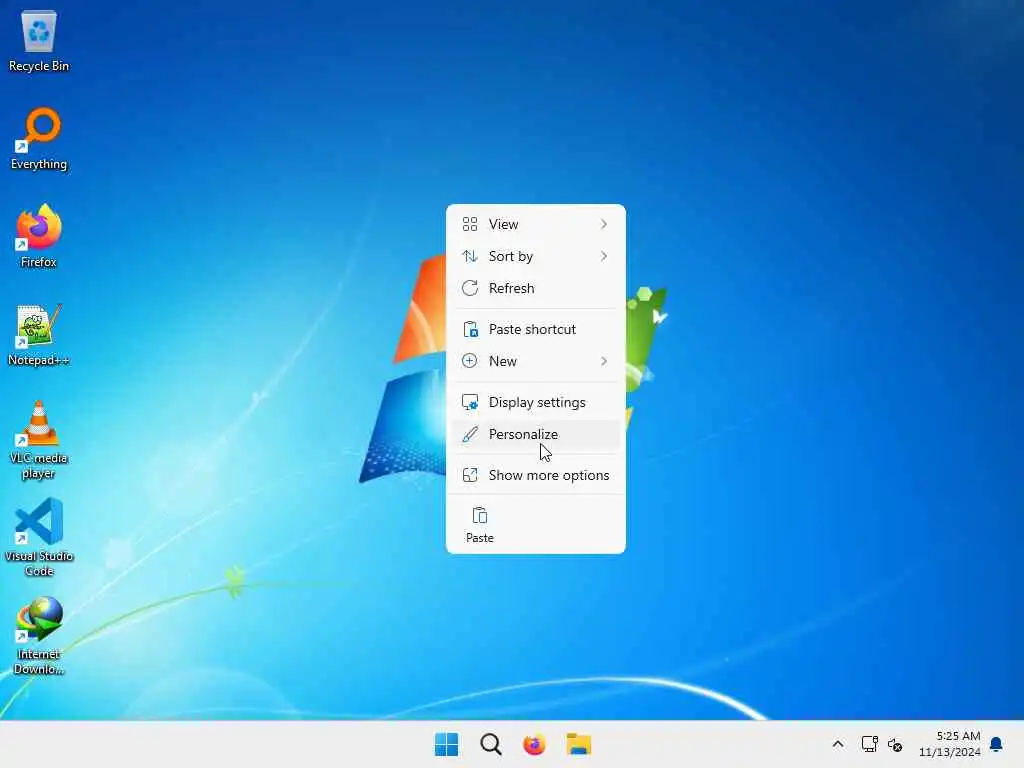The image size is (1024, 768).
Task: Select the Notepad++ desktop shortcut
Action: point(39,334)
